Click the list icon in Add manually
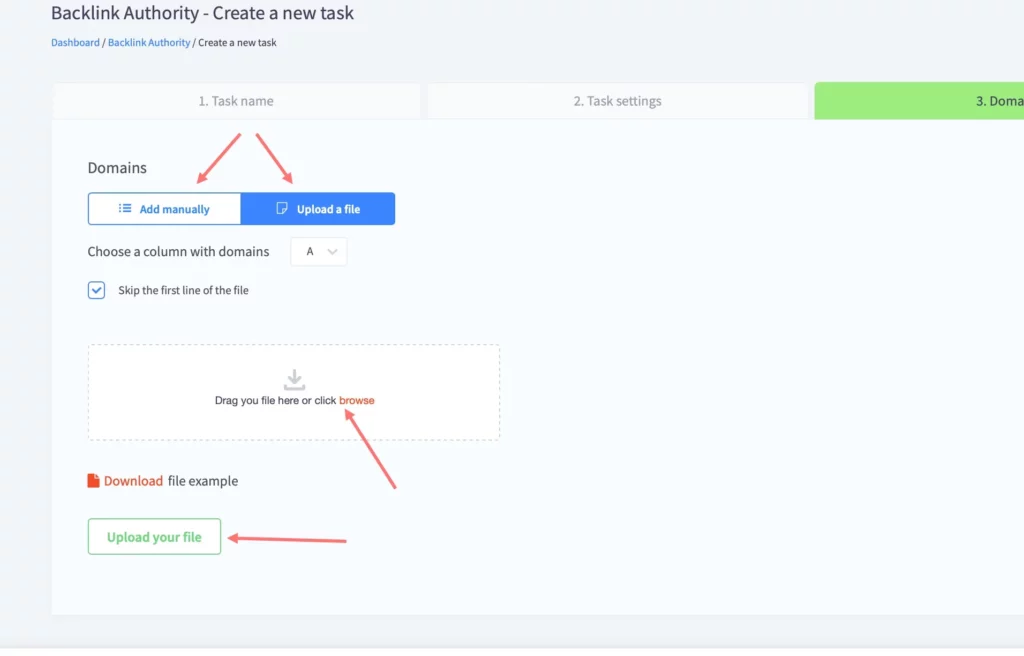Image resolution: width=1024 pixels, height=656 pixels. click(x=125, y=208)
